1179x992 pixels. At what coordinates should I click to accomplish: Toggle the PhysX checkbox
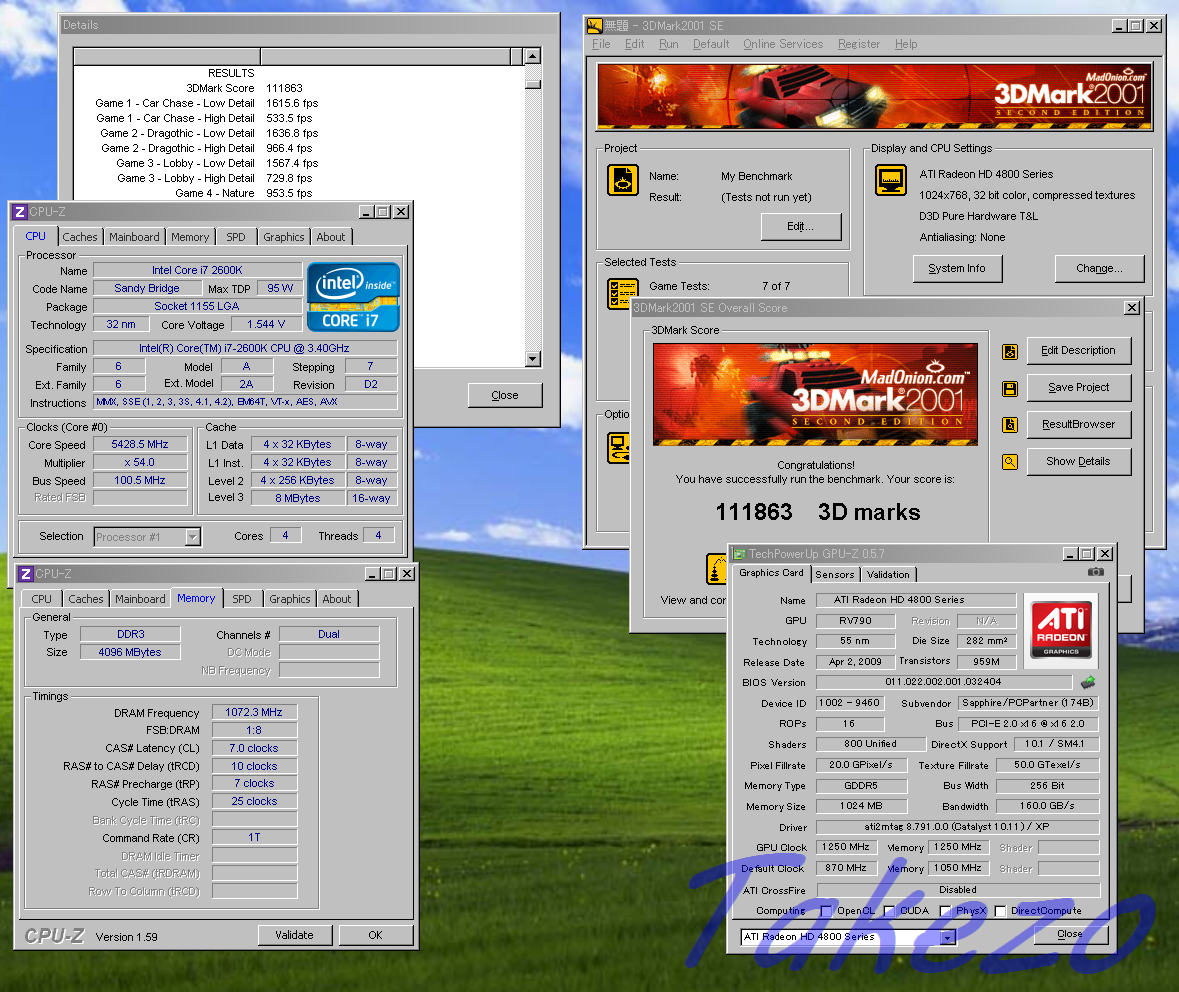pyautogui.click(x=945, y=911)
